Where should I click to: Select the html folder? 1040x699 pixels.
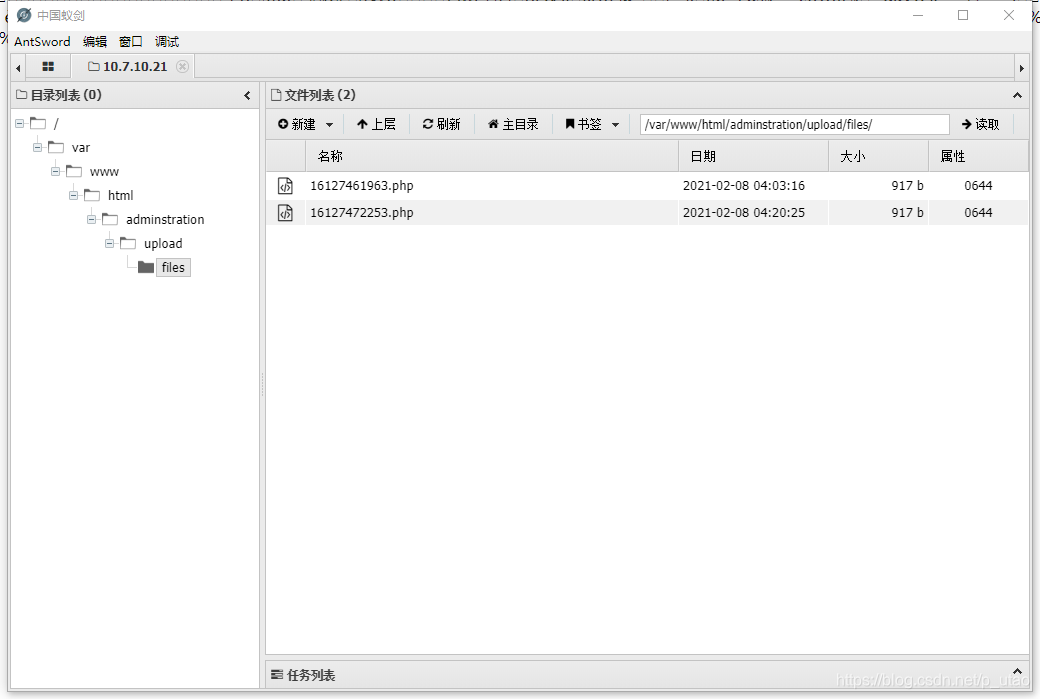[x=121, y=195]
